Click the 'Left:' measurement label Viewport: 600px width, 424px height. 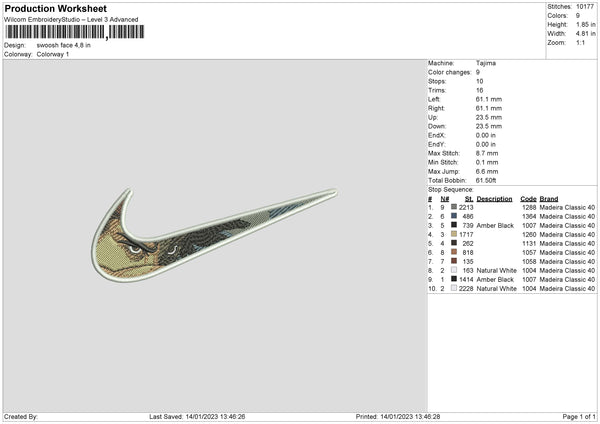tap(434, 99)
